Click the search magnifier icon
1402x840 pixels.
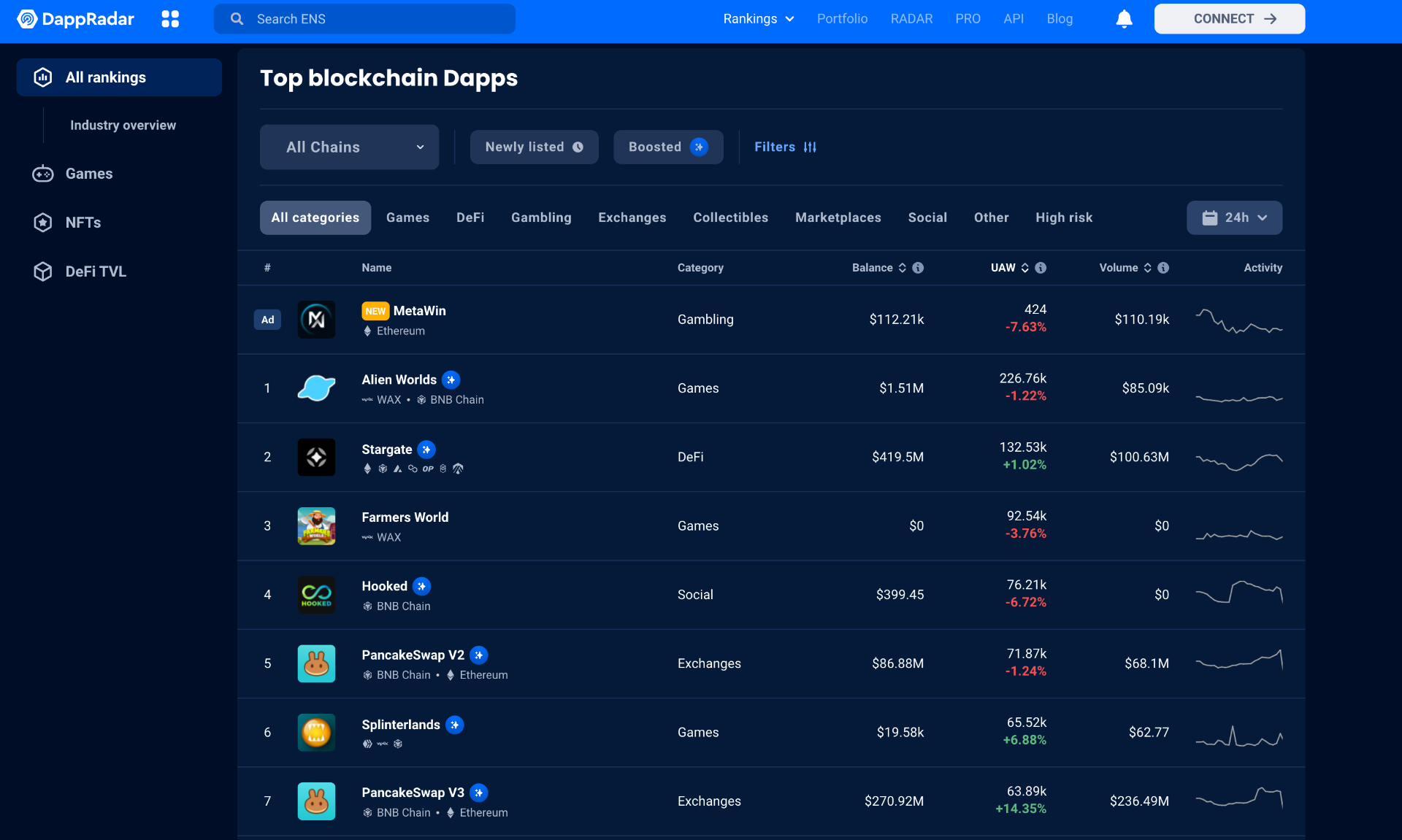pos(237,19)
